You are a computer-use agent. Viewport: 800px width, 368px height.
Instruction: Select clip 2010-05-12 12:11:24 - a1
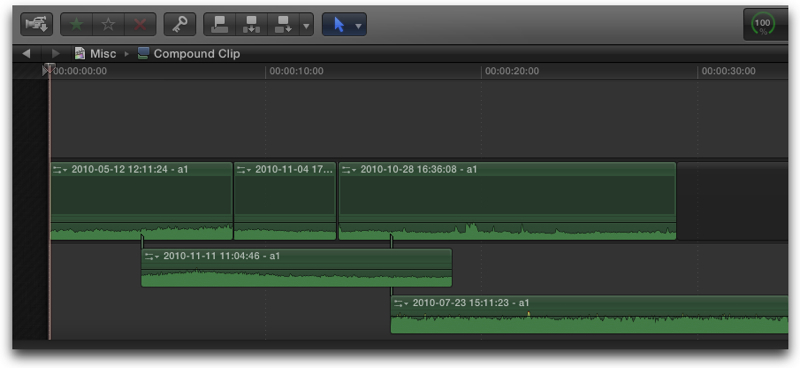(x=141, y=201)
